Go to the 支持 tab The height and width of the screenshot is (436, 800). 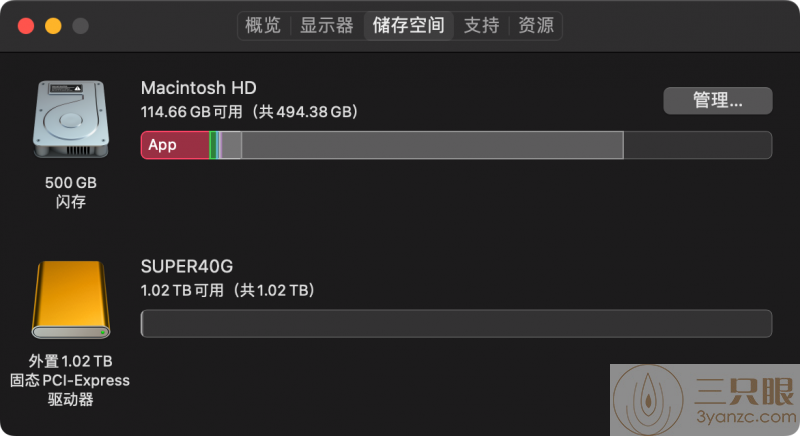(x=481, y=25)
